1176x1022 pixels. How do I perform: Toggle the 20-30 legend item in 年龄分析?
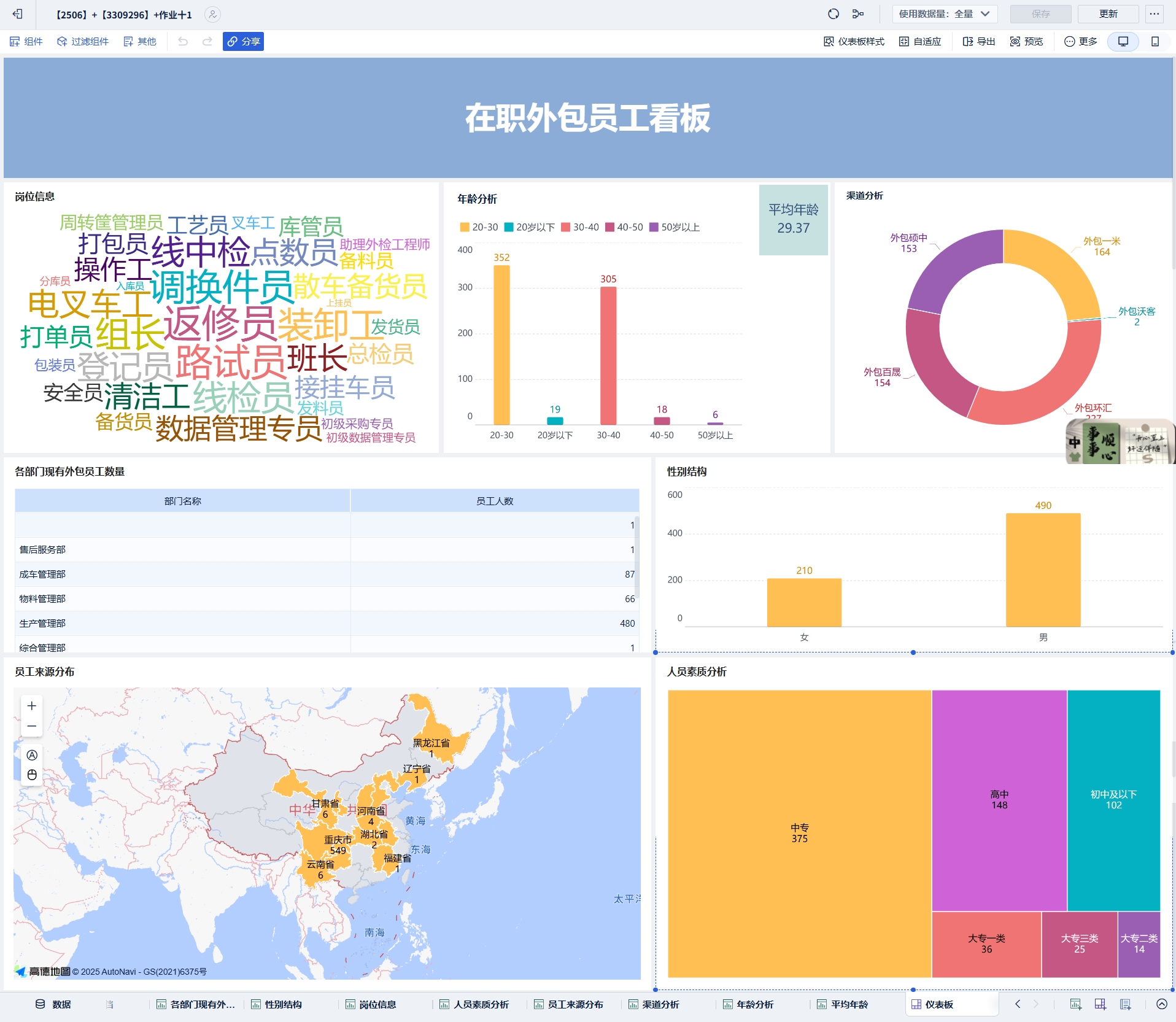coord(479,227)
